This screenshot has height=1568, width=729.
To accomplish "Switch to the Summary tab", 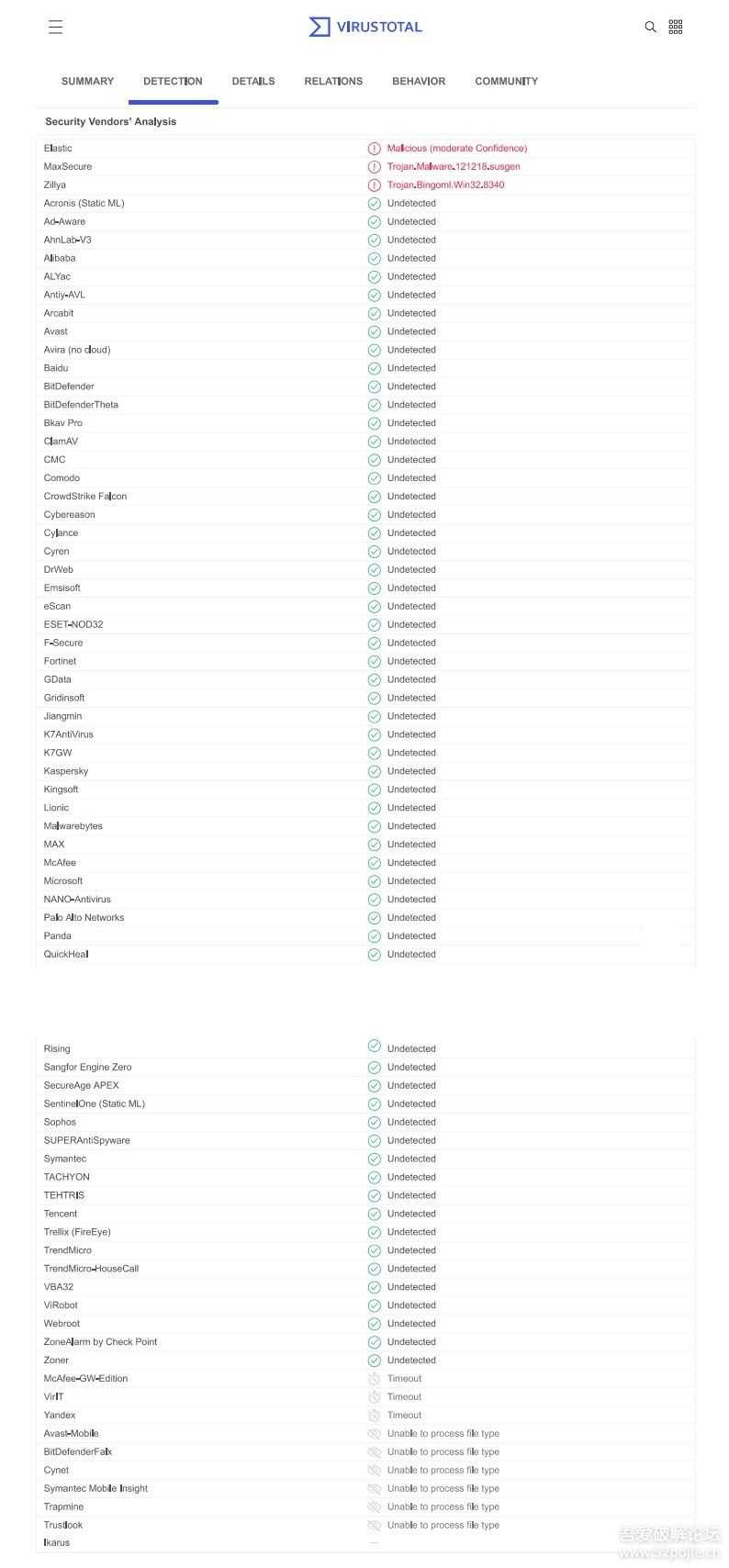I will [87, 82].
